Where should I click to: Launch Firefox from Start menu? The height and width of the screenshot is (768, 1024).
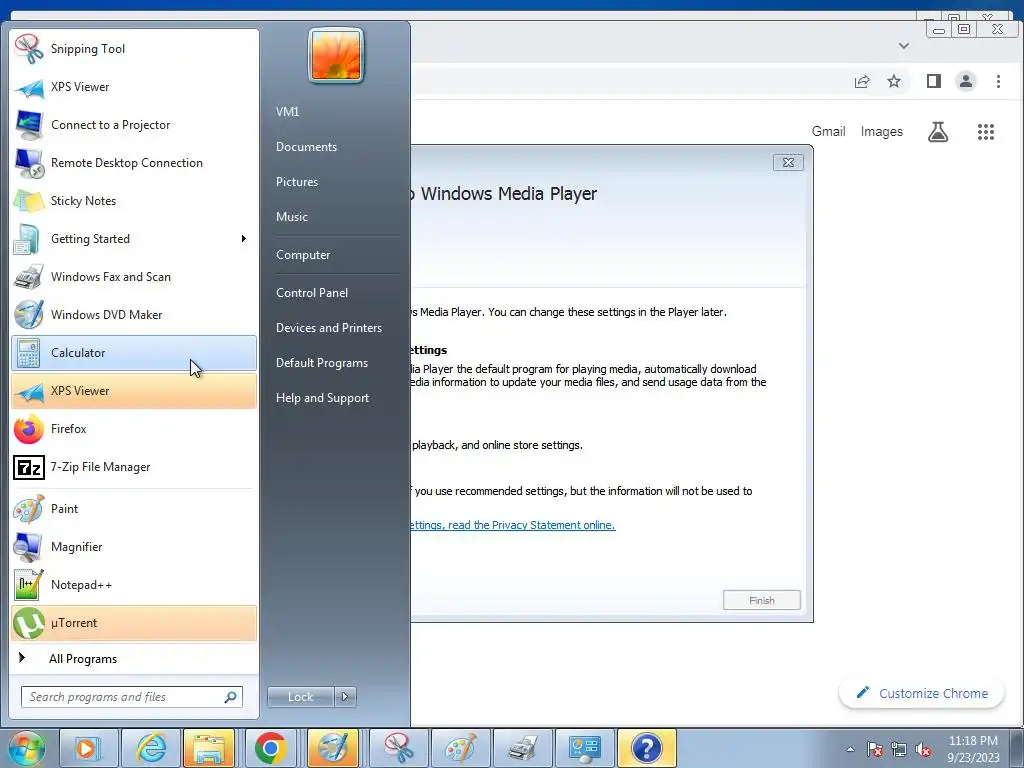(x=134, y=428)
